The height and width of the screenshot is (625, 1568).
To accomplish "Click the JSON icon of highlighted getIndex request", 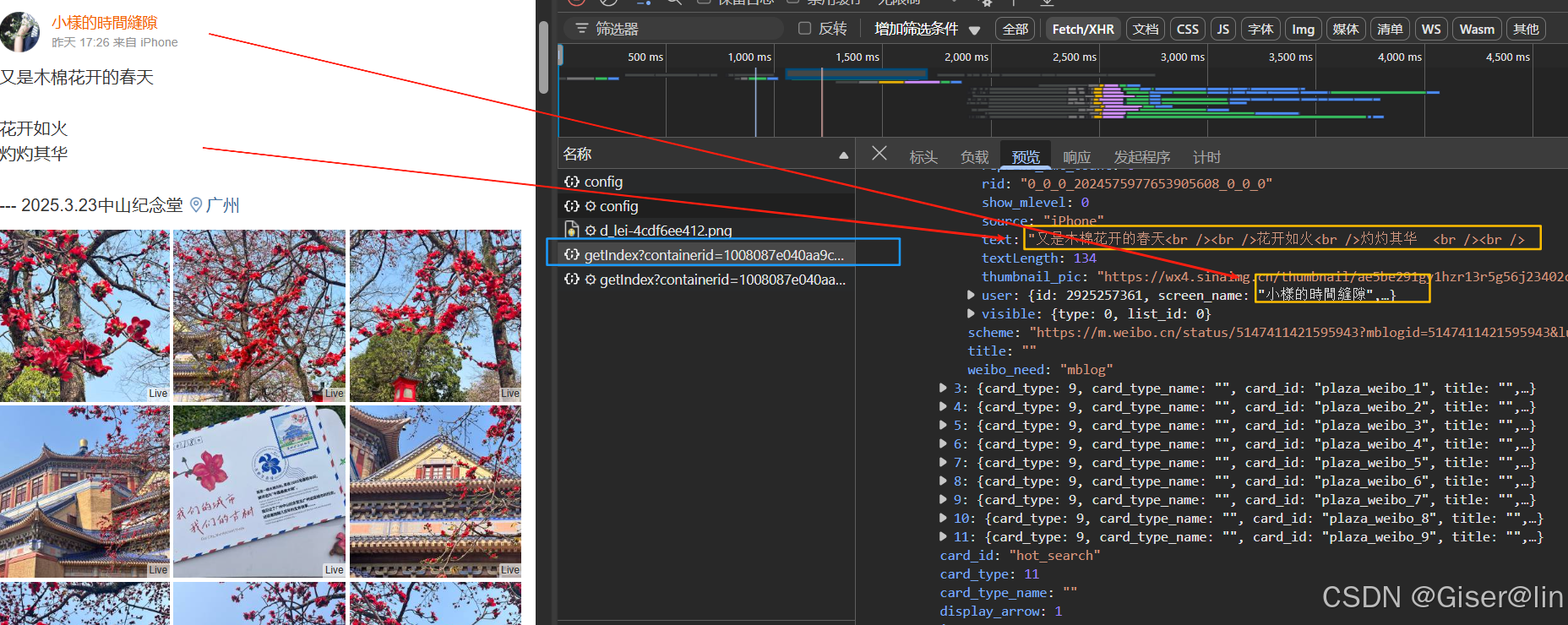I will [x=572, y=254].
